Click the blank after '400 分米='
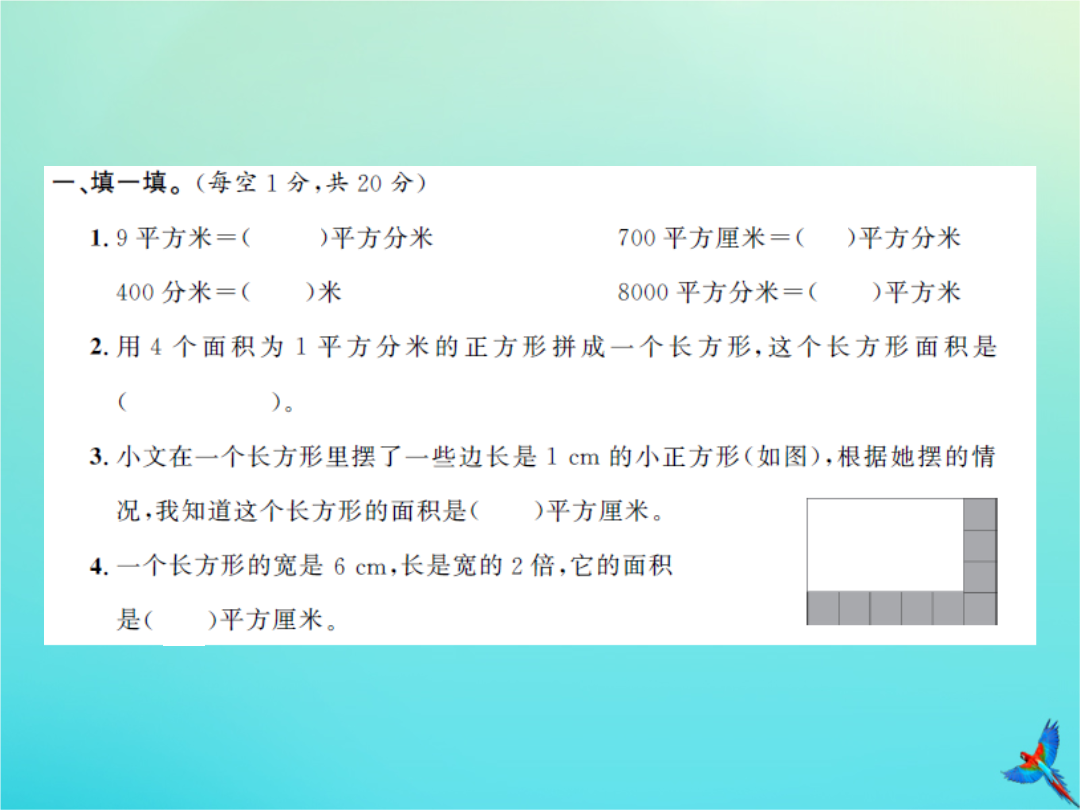Screen dimensions: 1080x810 [277, 293]
